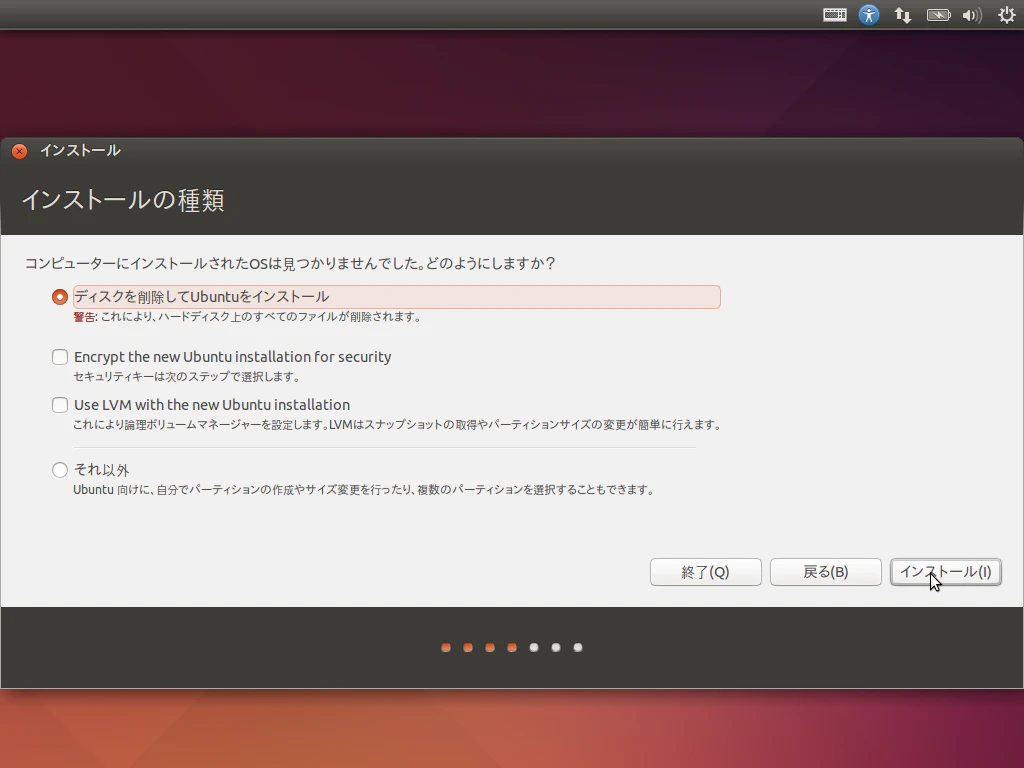The width and height of the screenshot is (1024, 768).
Task: Click the question text about no OS found
Action: point(290,264)
